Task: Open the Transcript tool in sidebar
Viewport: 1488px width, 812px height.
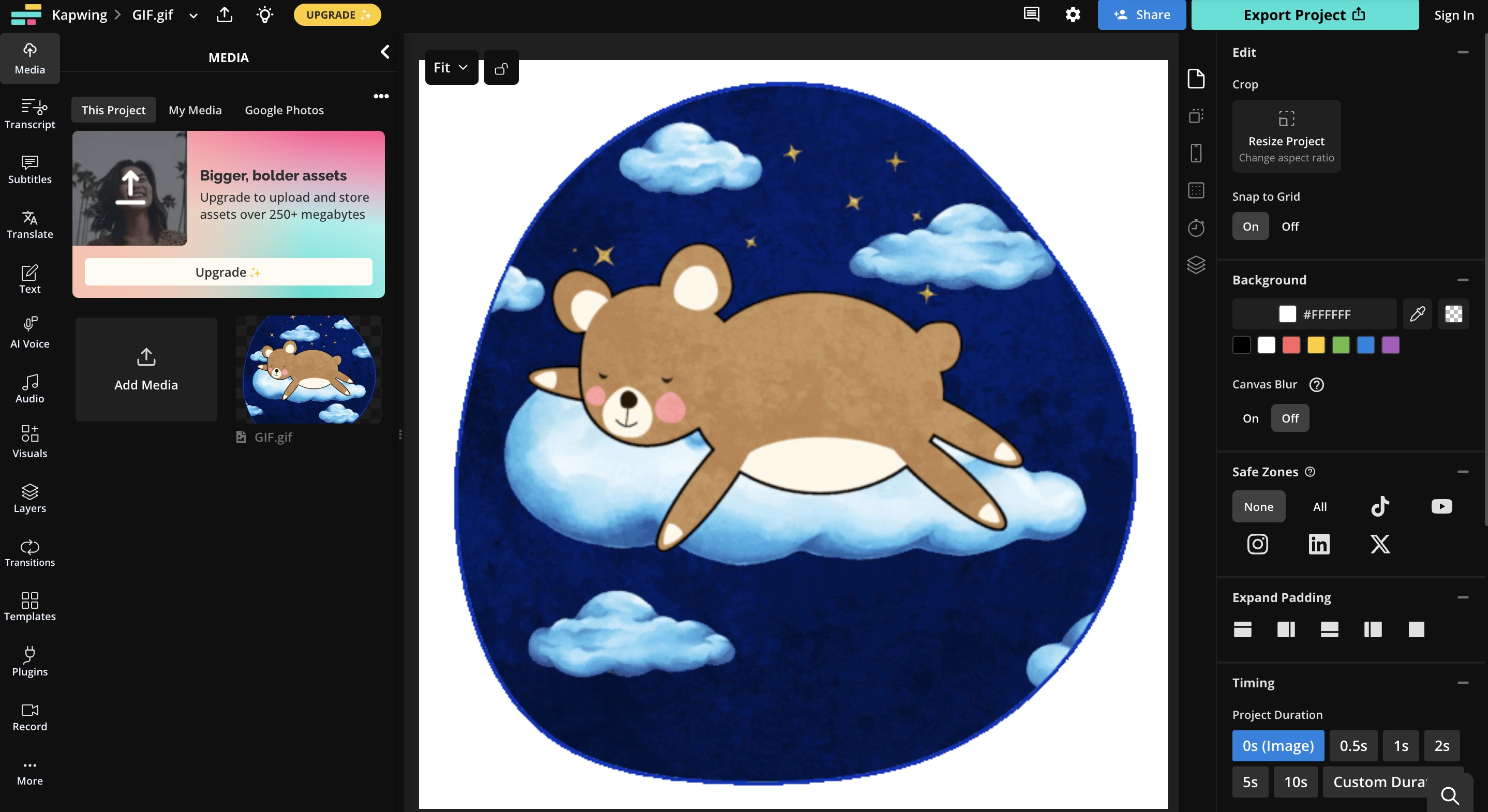Action: point(29,113)
